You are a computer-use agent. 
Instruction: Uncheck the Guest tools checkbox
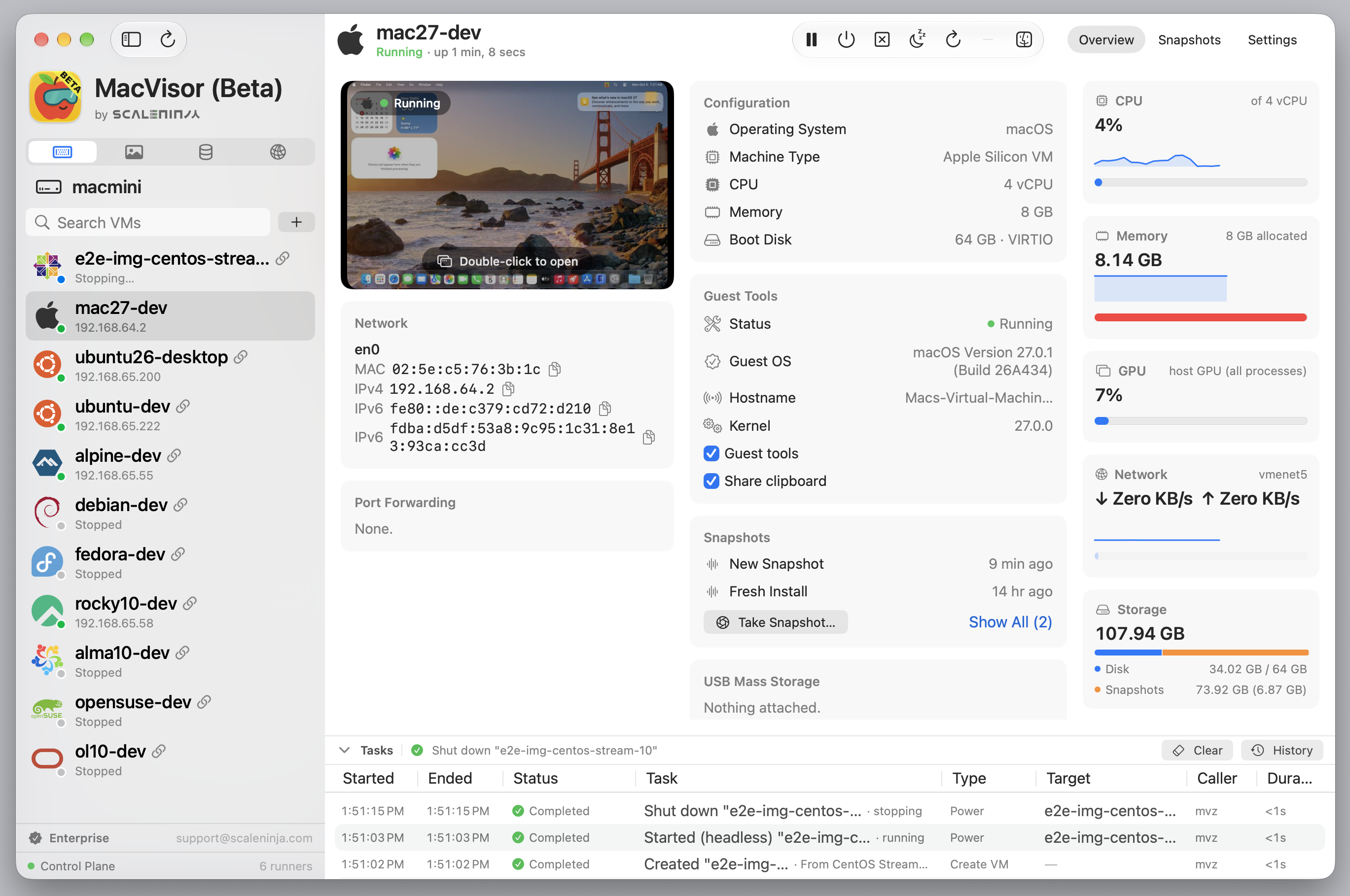pos(711,453)
